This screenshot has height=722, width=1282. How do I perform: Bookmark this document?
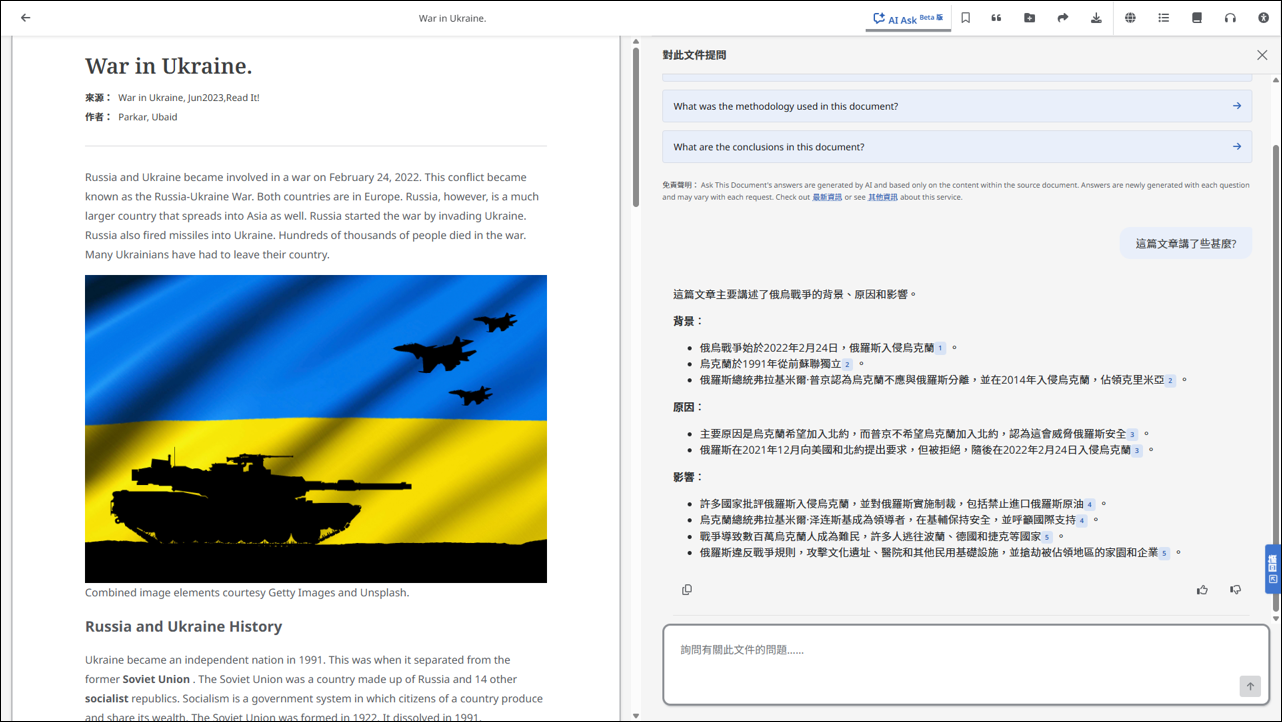966,18
